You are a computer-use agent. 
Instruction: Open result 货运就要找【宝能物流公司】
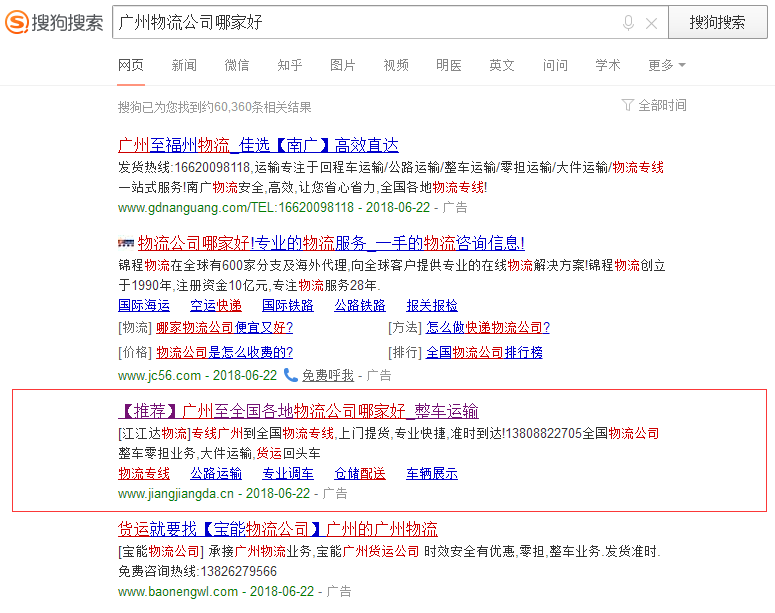[278, 529]
